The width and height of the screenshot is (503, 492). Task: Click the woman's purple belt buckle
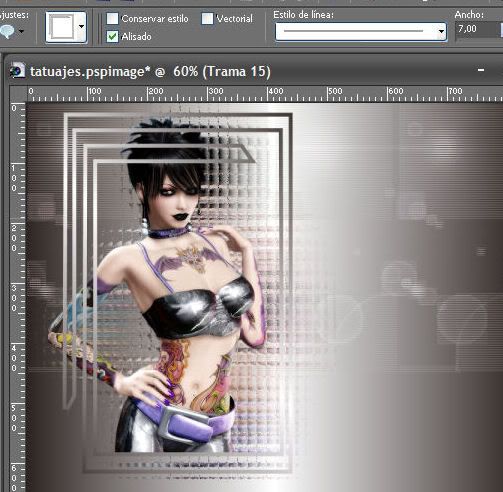[x=183, y=424]
